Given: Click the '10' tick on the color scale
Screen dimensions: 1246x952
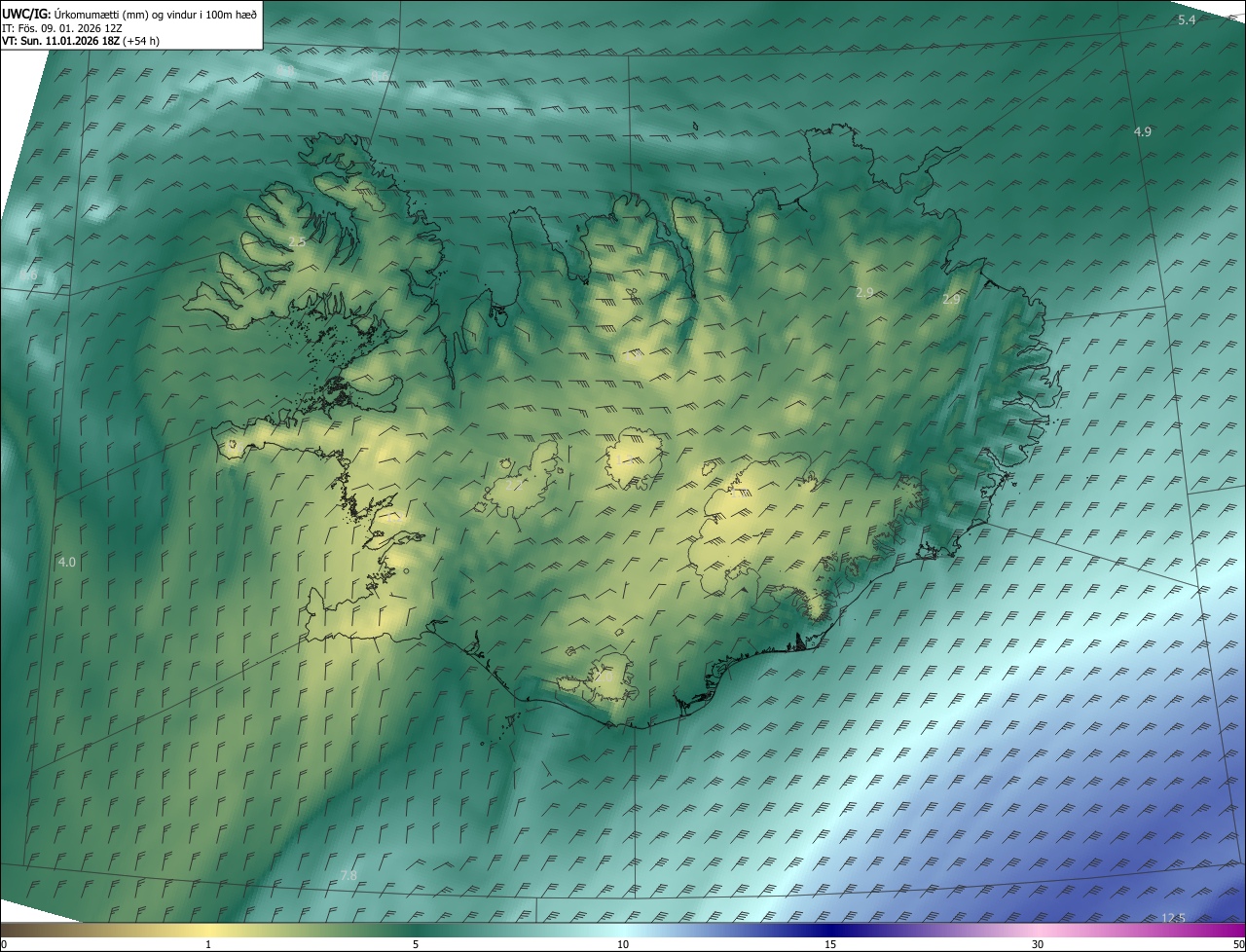Looking at the screenshot, I should click(623, 944).
